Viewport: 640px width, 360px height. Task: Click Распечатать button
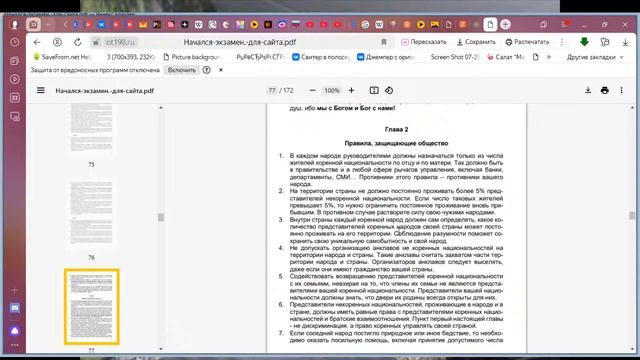tap(527, 42)
